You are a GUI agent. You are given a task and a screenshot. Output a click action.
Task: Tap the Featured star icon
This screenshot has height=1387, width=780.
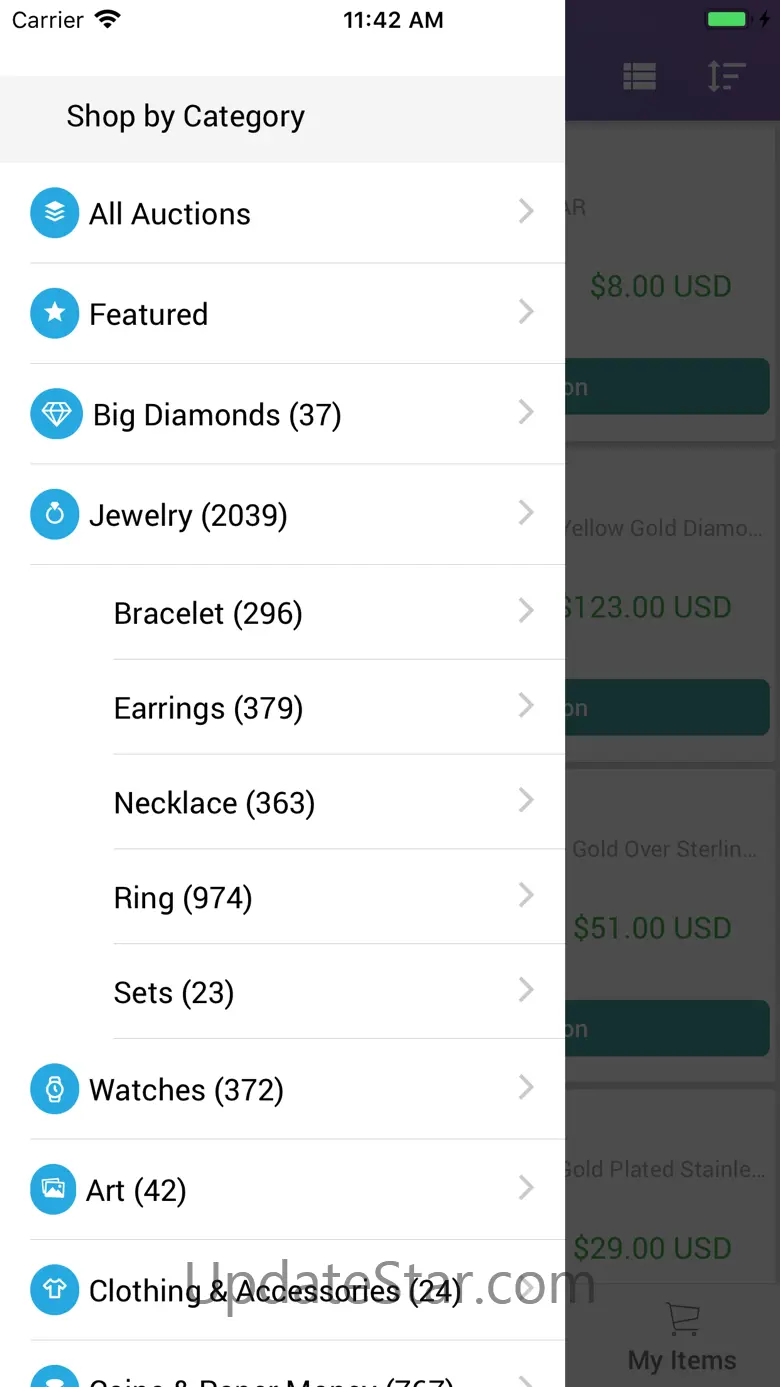54,314
